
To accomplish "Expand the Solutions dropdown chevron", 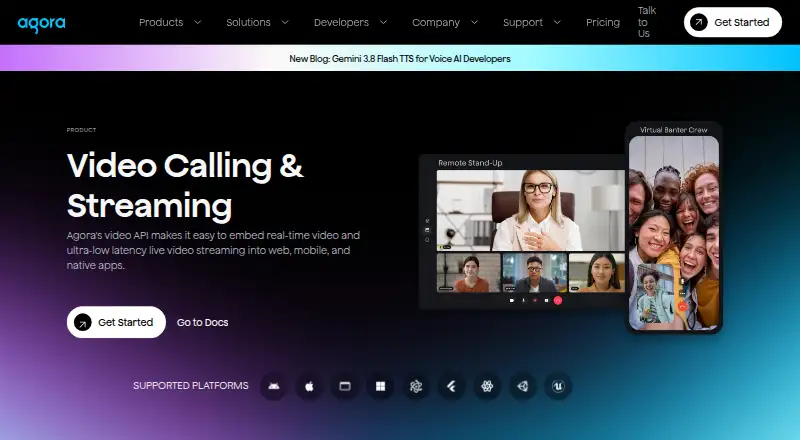I will tap(285, 22).
